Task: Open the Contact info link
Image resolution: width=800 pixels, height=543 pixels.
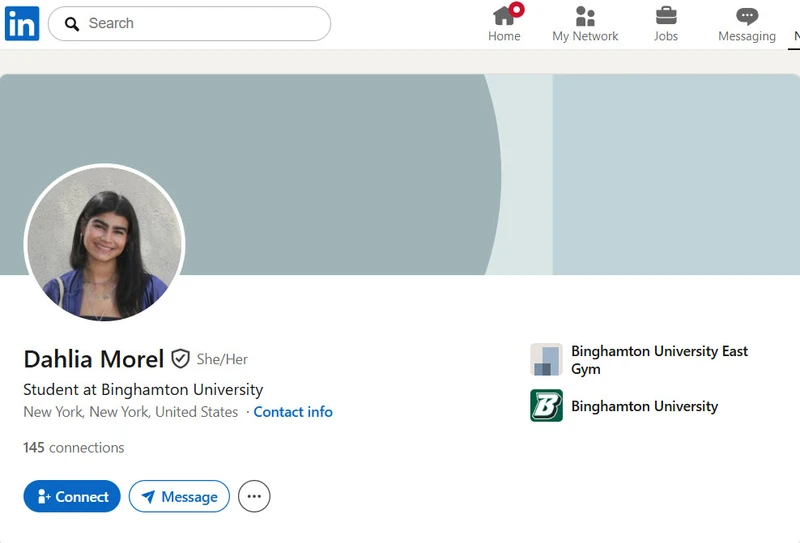Action: point(293,412)
